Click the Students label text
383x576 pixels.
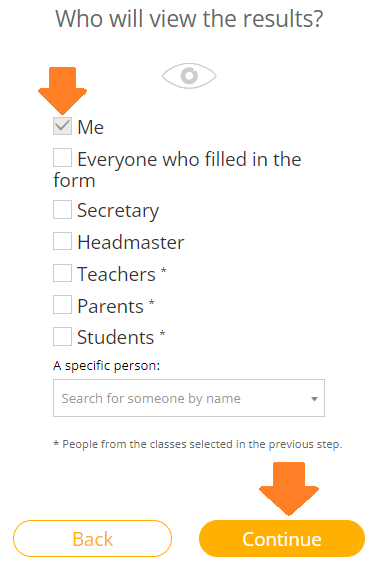pyautogui.click(x=115, y=337)
